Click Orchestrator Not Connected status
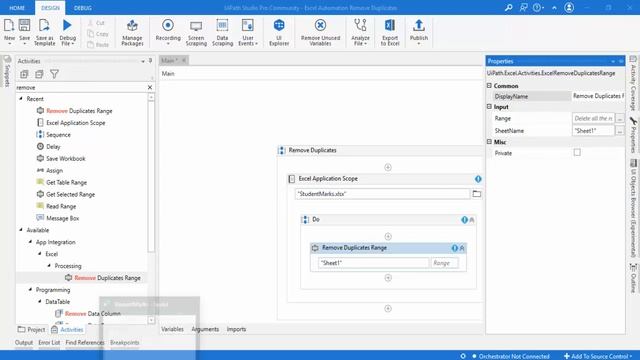 click(x=511, y=356)
